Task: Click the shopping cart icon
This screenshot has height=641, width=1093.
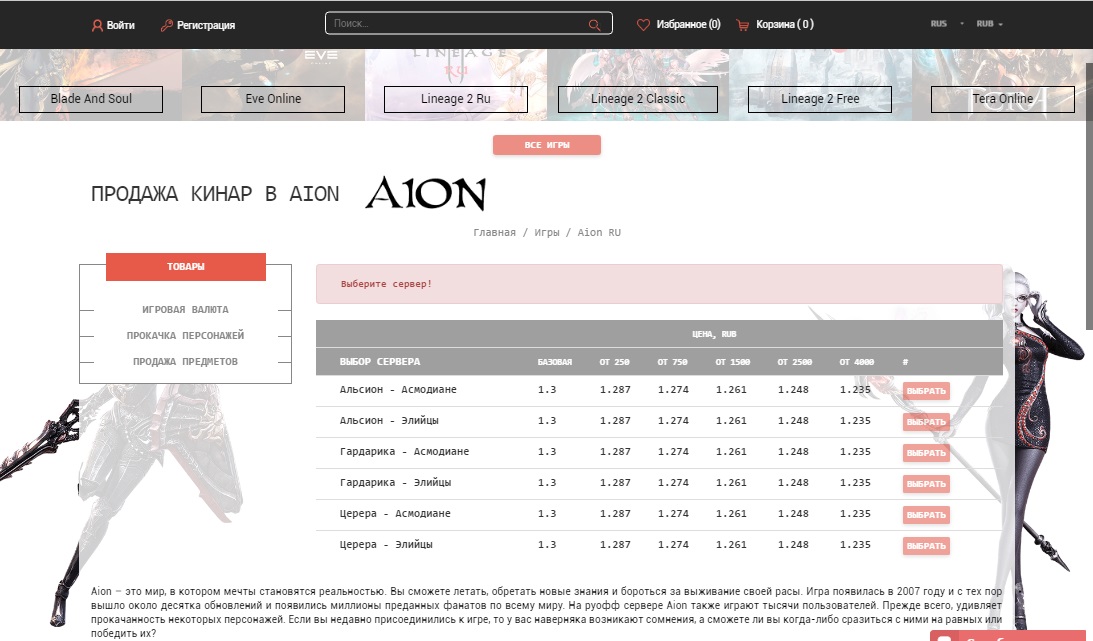Action: pyautogui.click(x=742, y=25)
